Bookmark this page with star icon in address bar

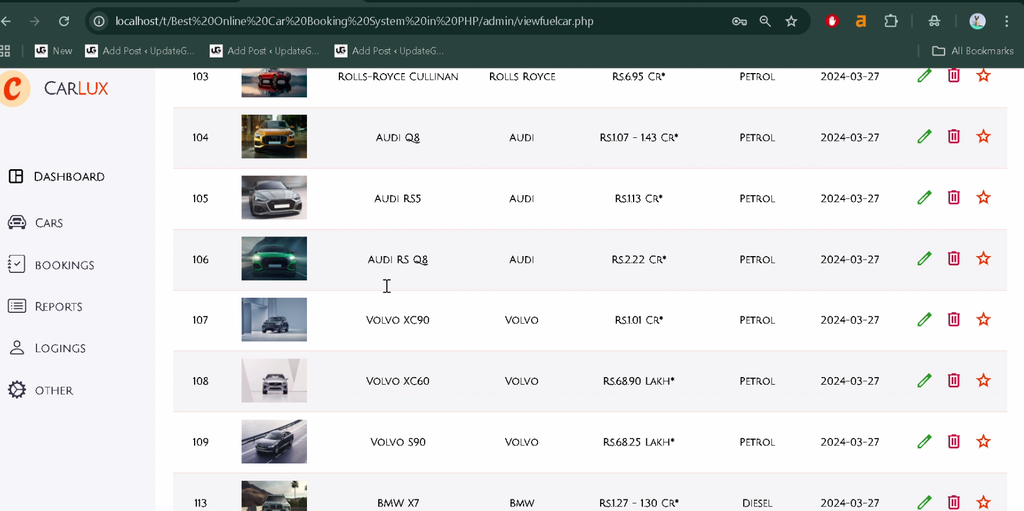[791, 22]
